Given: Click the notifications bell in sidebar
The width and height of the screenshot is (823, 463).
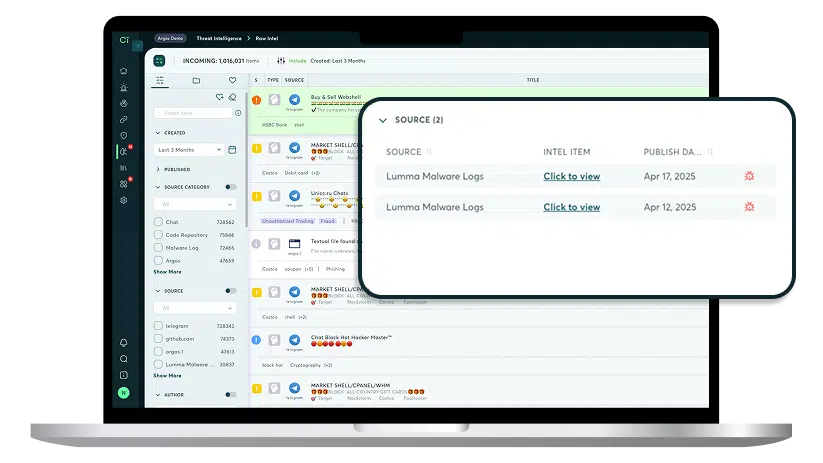Looking at the screenshot, I should coord(123,343).
